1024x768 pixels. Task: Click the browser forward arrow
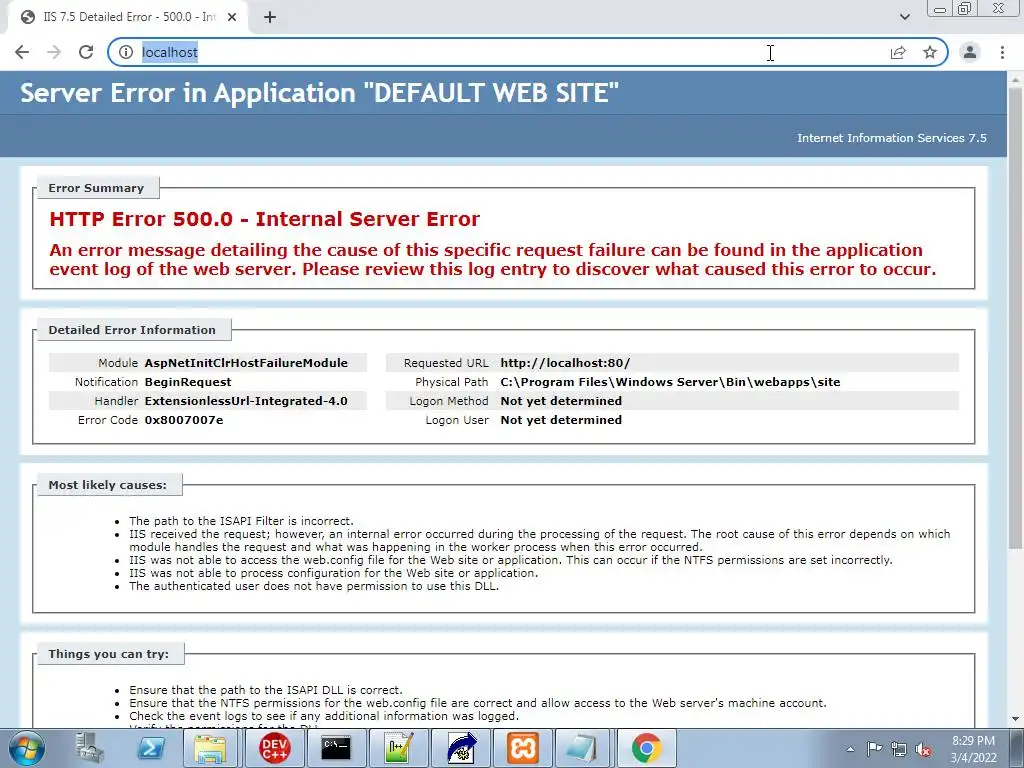point(54,52)
